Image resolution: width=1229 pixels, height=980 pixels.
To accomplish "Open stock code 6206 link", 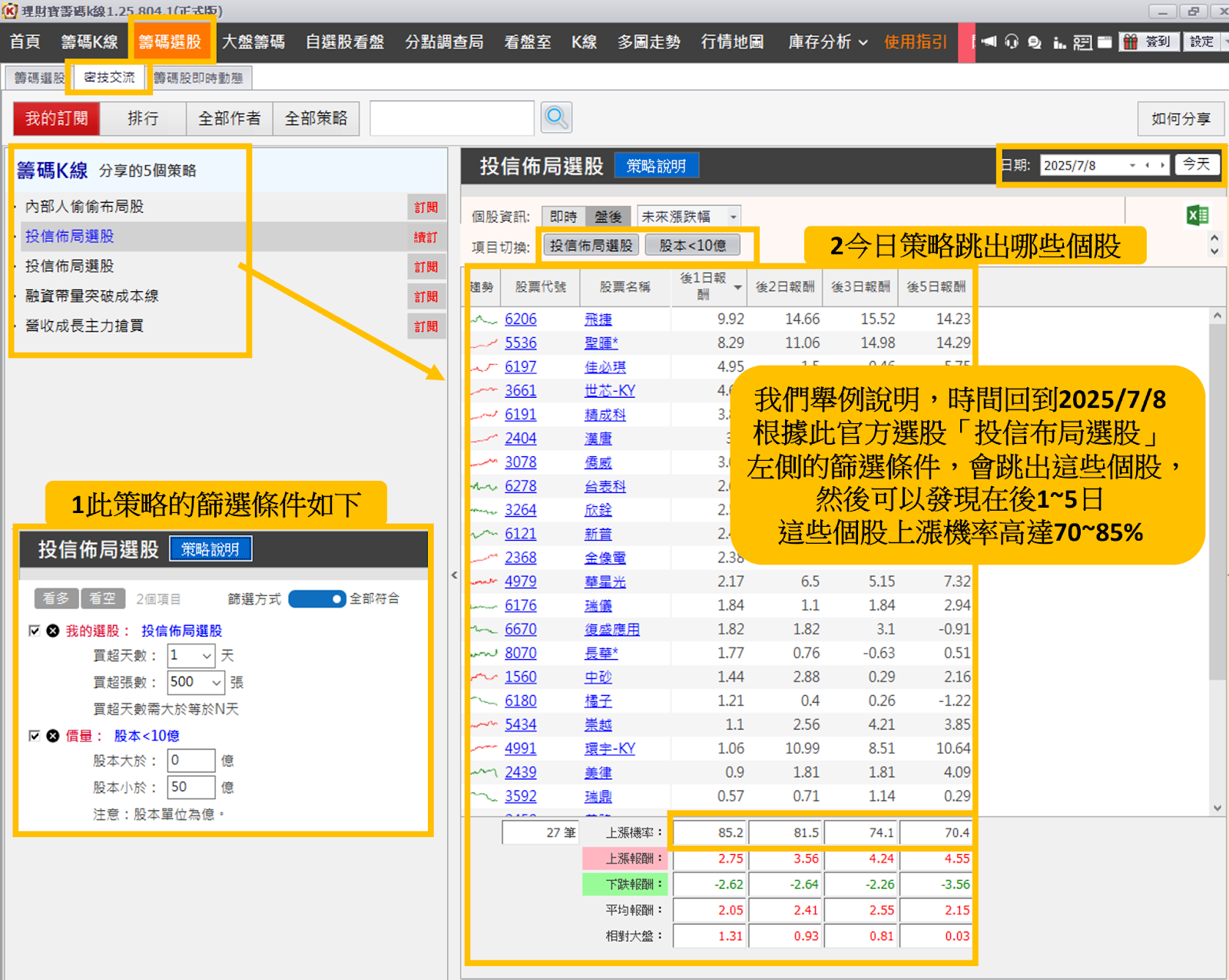I will tap(520, 319).
